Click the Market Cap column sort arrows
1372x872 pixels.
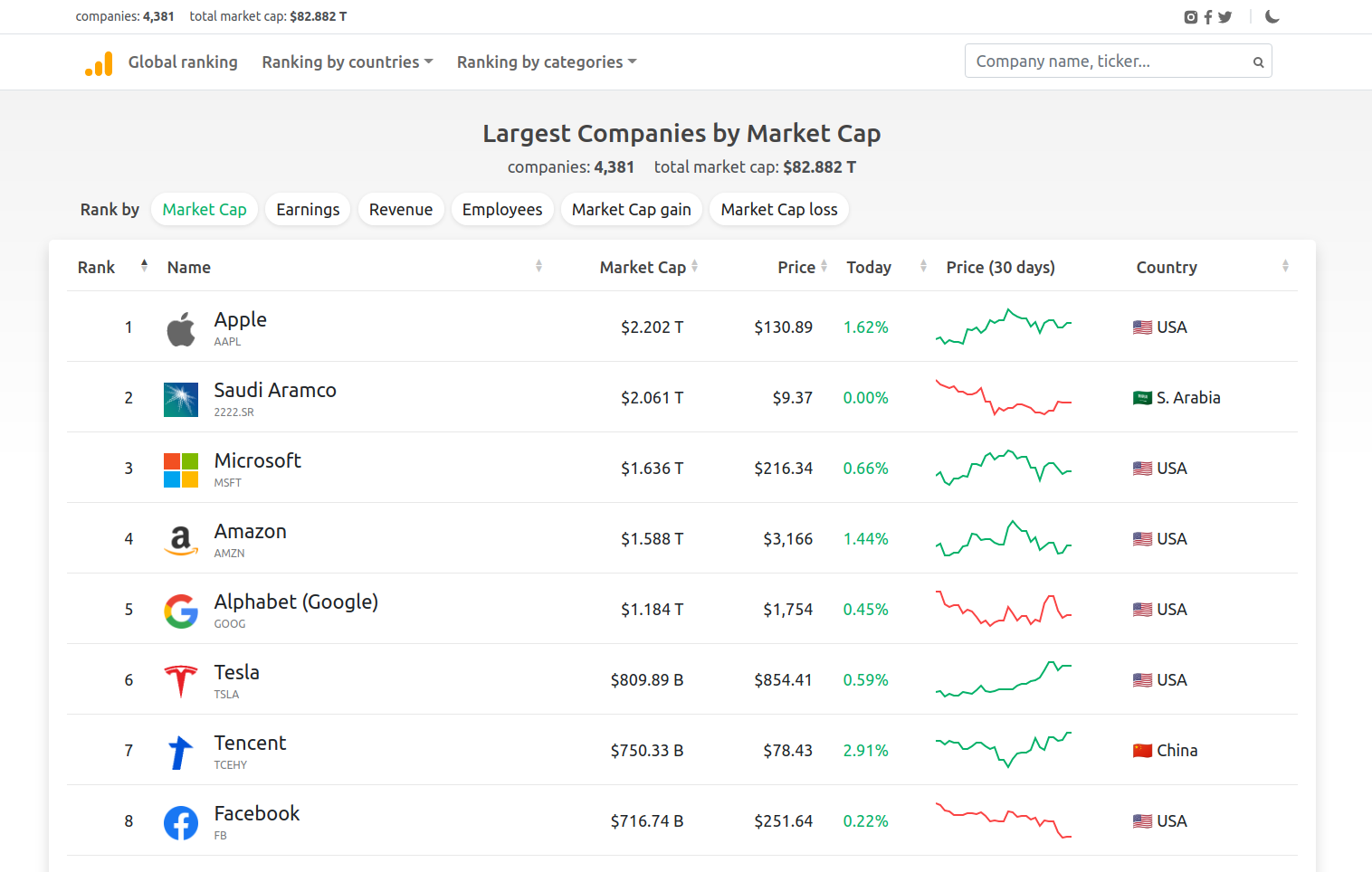pos(694,266)
